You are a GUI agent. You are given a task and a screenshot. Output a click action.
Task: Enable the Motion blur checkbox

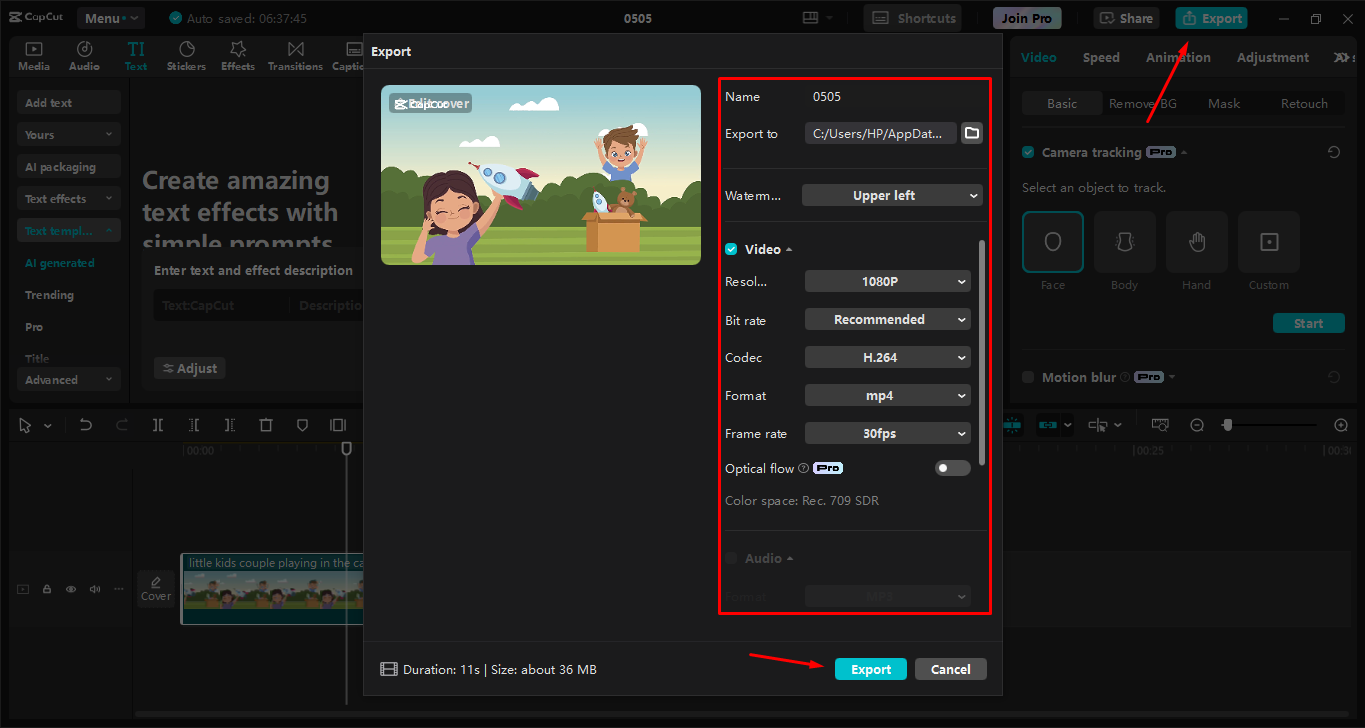click(x=1027, y=377)
